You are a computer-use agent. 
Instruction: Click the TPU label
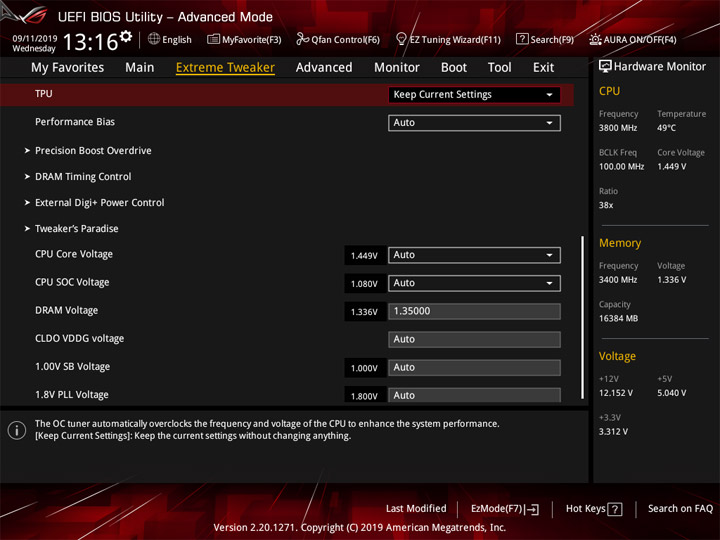[x=44, y=94]
